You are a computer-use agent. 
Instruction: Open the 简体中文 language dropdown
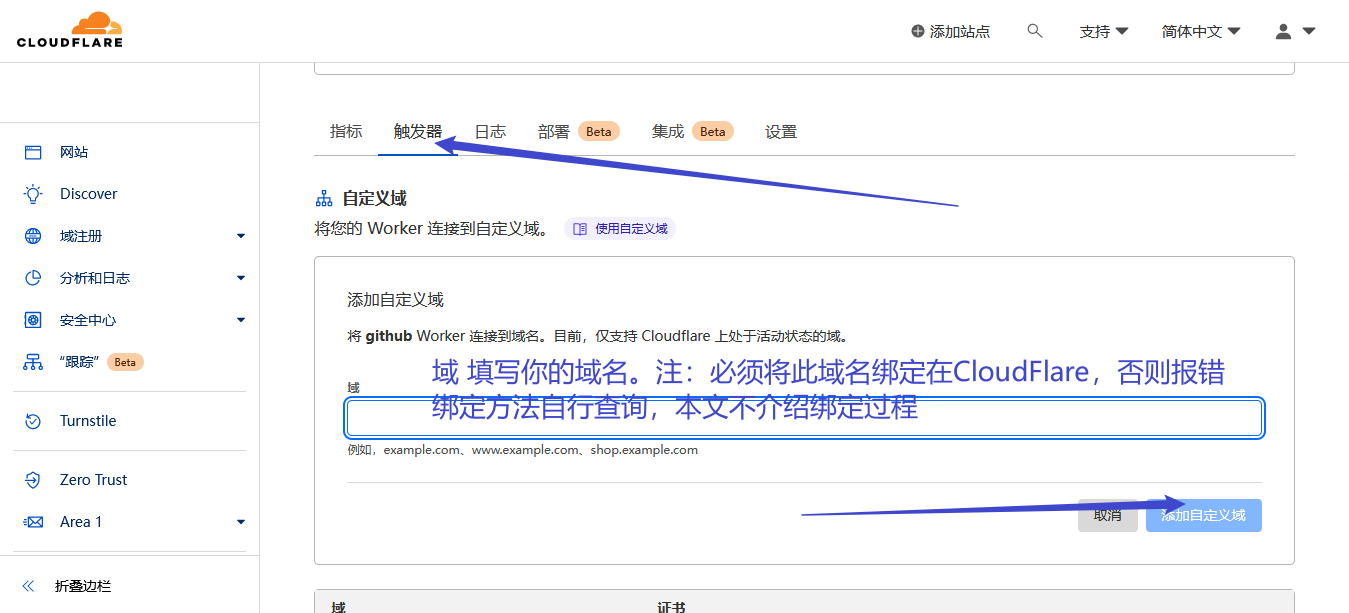click(1199, 31)
